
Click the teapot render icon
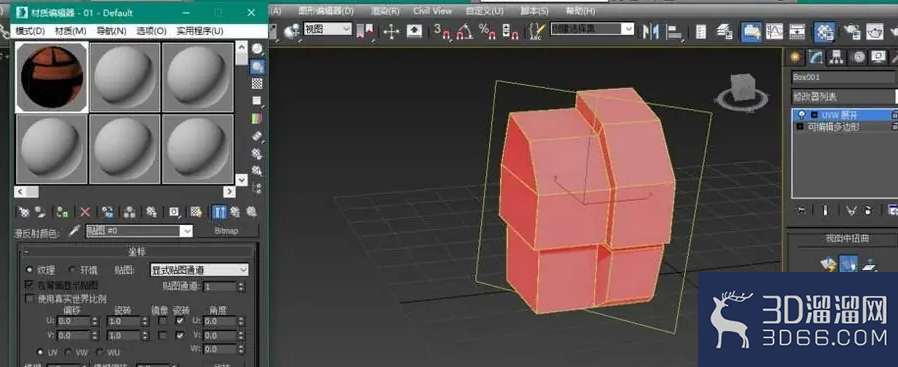point(874,31)
